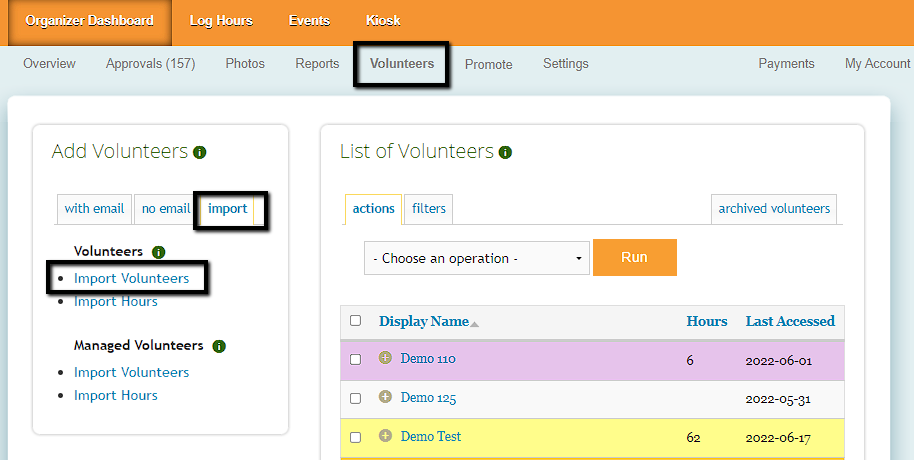The width and height of the screenshot is (914, 460).
Task: Switch to Kiosk tab
Action: [x=383, y=21]
